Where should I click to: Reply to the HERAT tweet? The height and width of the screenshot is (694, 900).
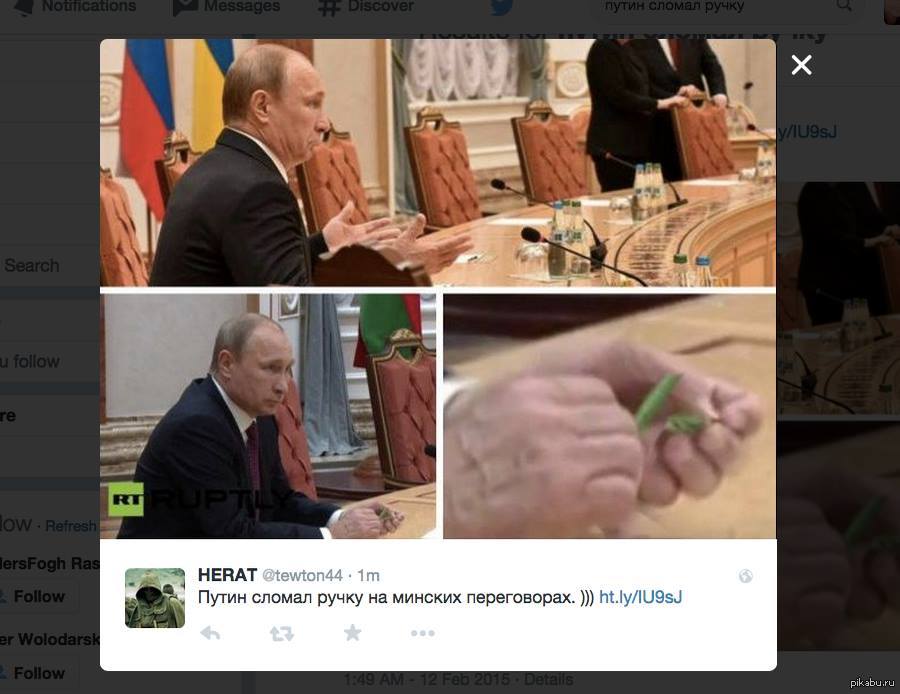point(210,633)
